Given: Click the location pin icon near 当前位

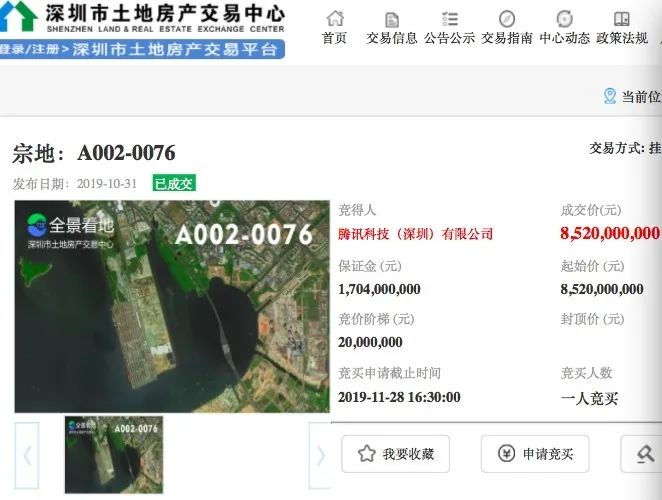Looking at the screenshot, I should coord(610,96).
